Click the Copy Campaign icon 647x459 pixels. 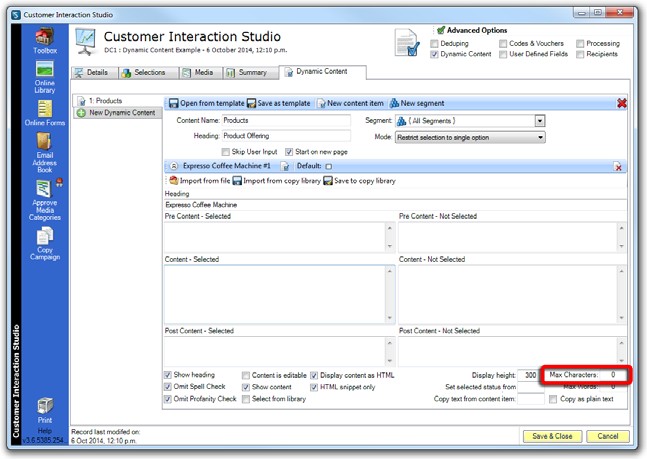(45, 244)
